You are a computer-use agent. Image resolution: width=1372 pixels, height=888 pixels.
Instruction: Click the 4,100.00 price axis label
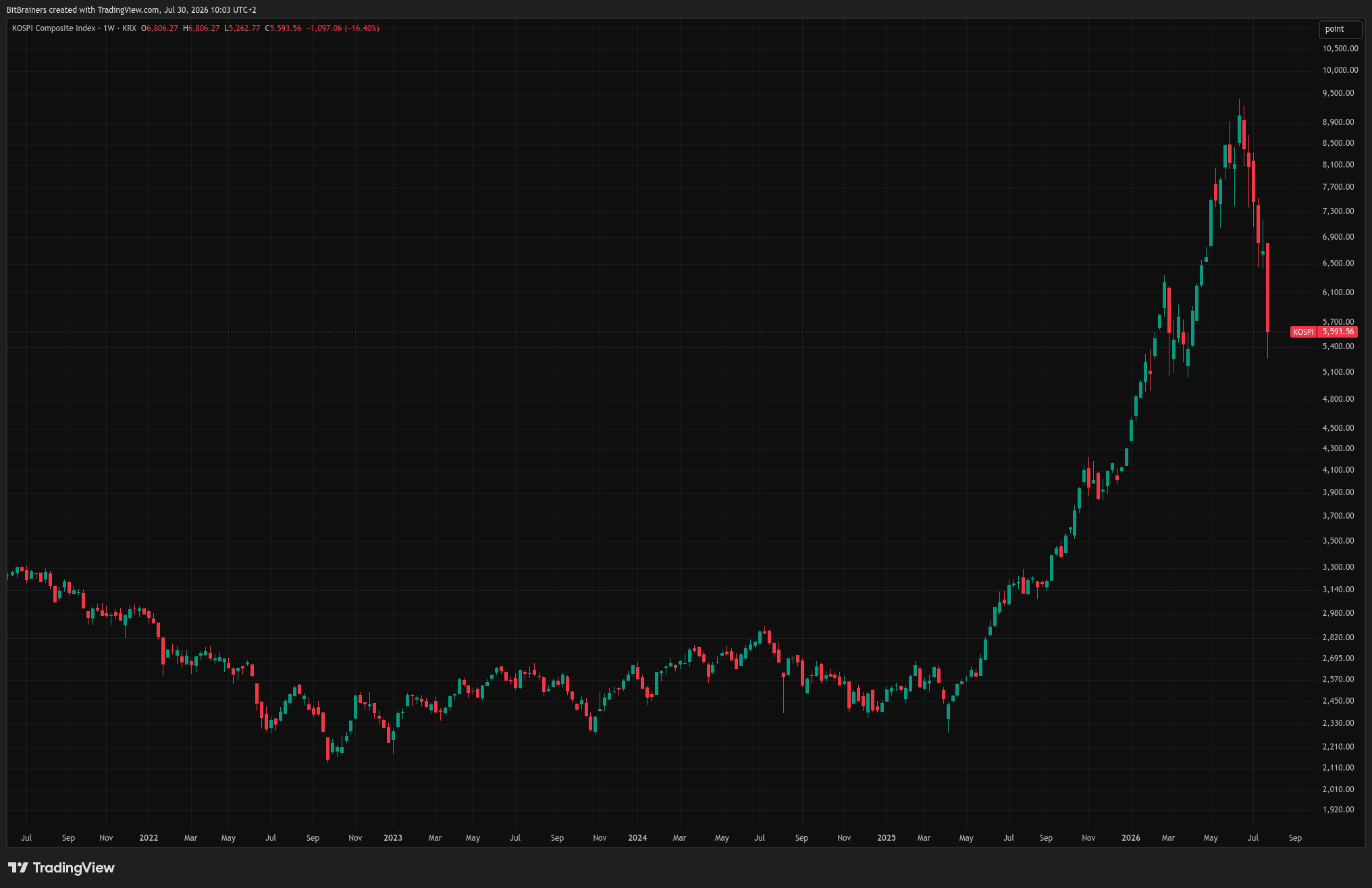1338,470
